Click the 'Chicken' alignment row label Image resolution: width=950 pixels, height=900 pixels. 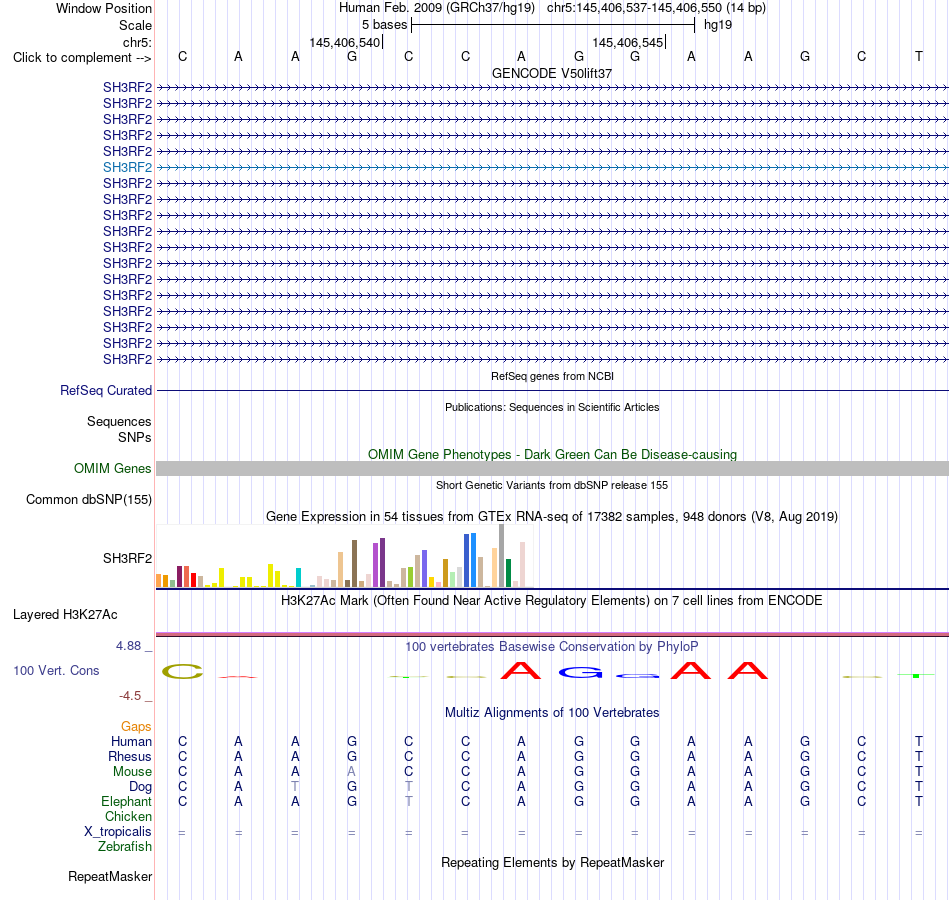tap(128, 816)
